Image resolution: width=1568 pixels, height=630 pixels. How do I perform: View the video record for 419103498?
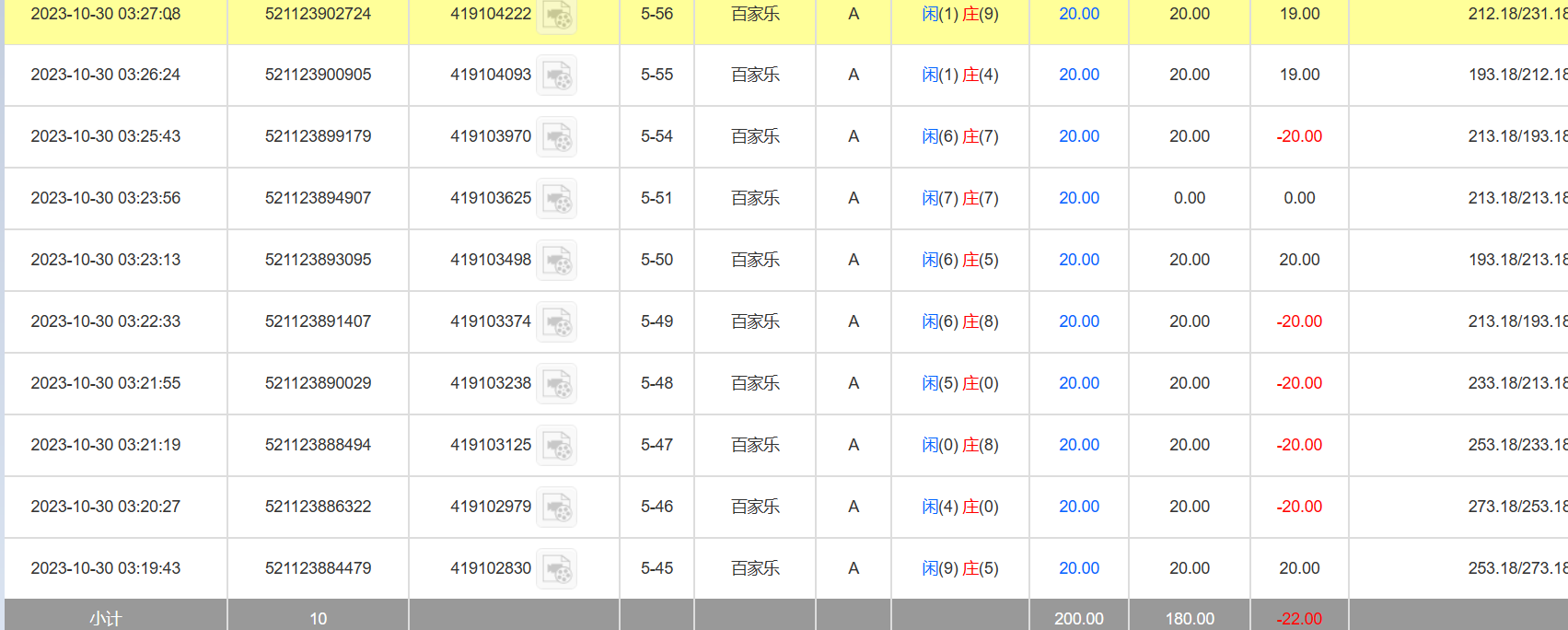tap(556, 261)
